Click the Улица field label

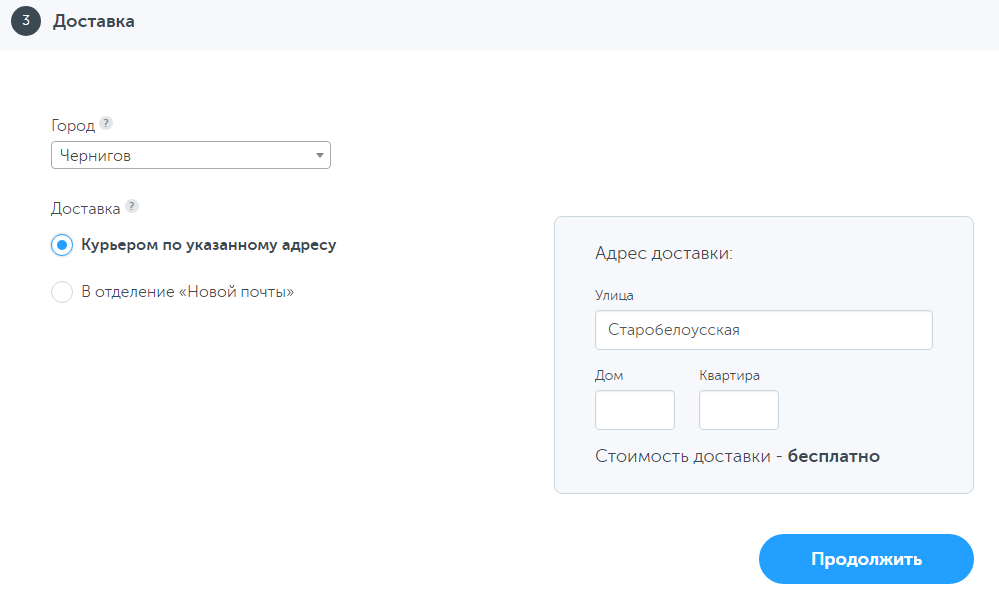click(x=614, y=295)
